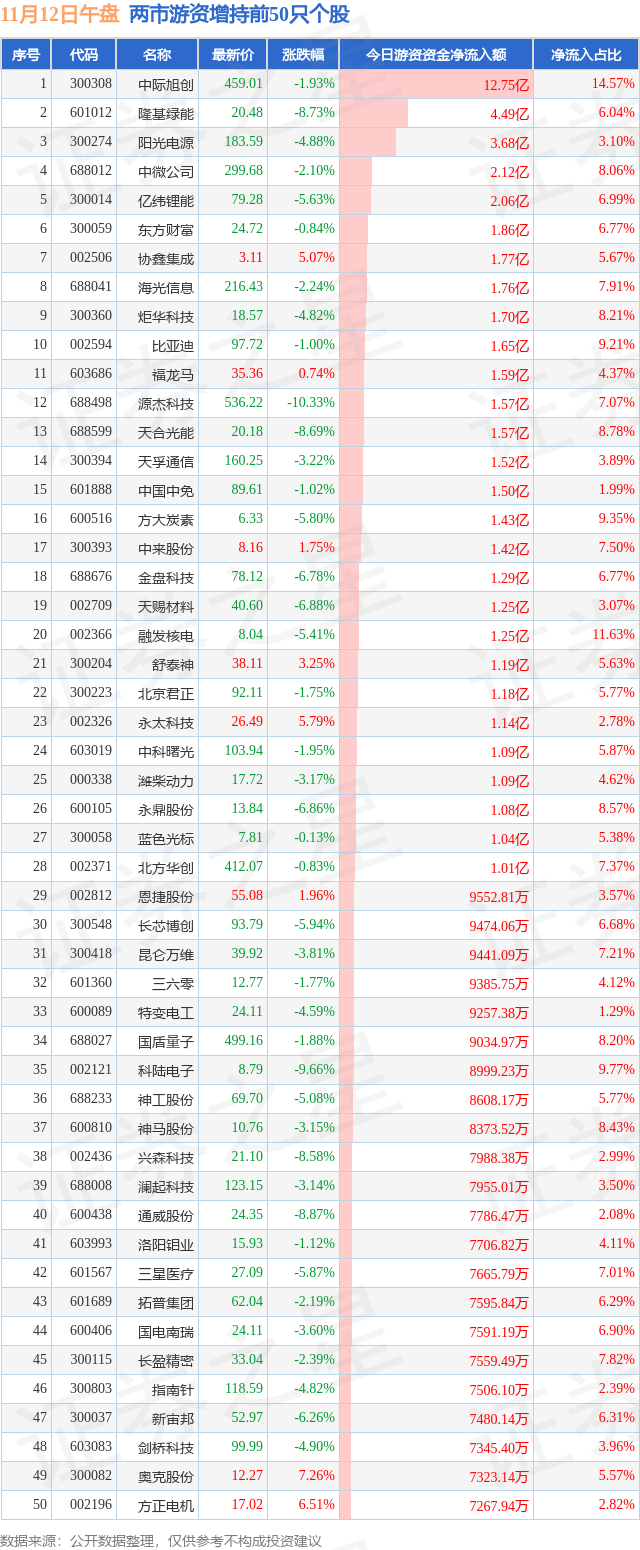Click the stock name 蓝色光标

coord(166,839)
